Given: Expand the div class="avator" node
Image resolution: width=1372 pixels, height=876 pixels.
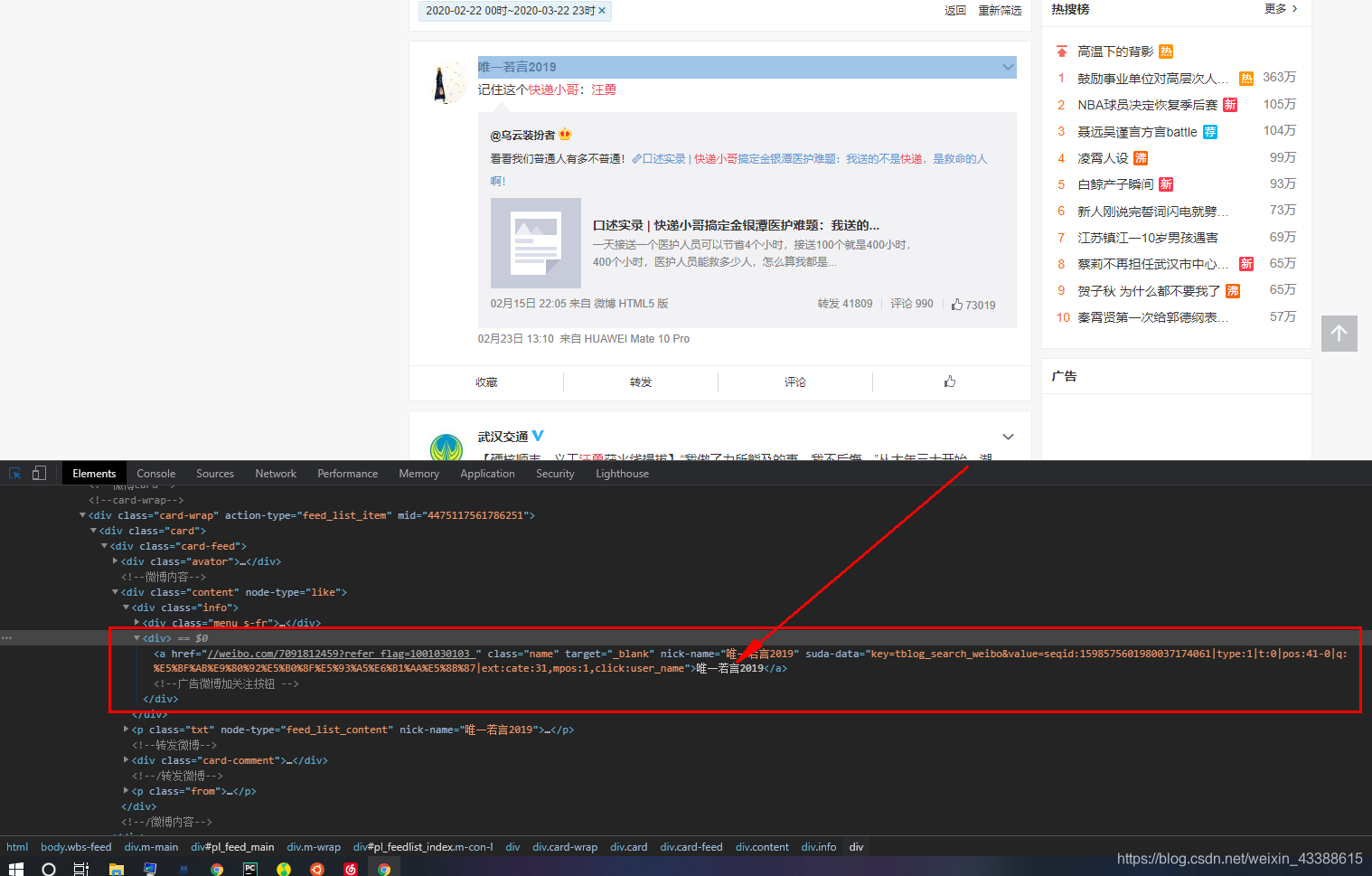Looking at the screenshot, I should click(115, 561).
